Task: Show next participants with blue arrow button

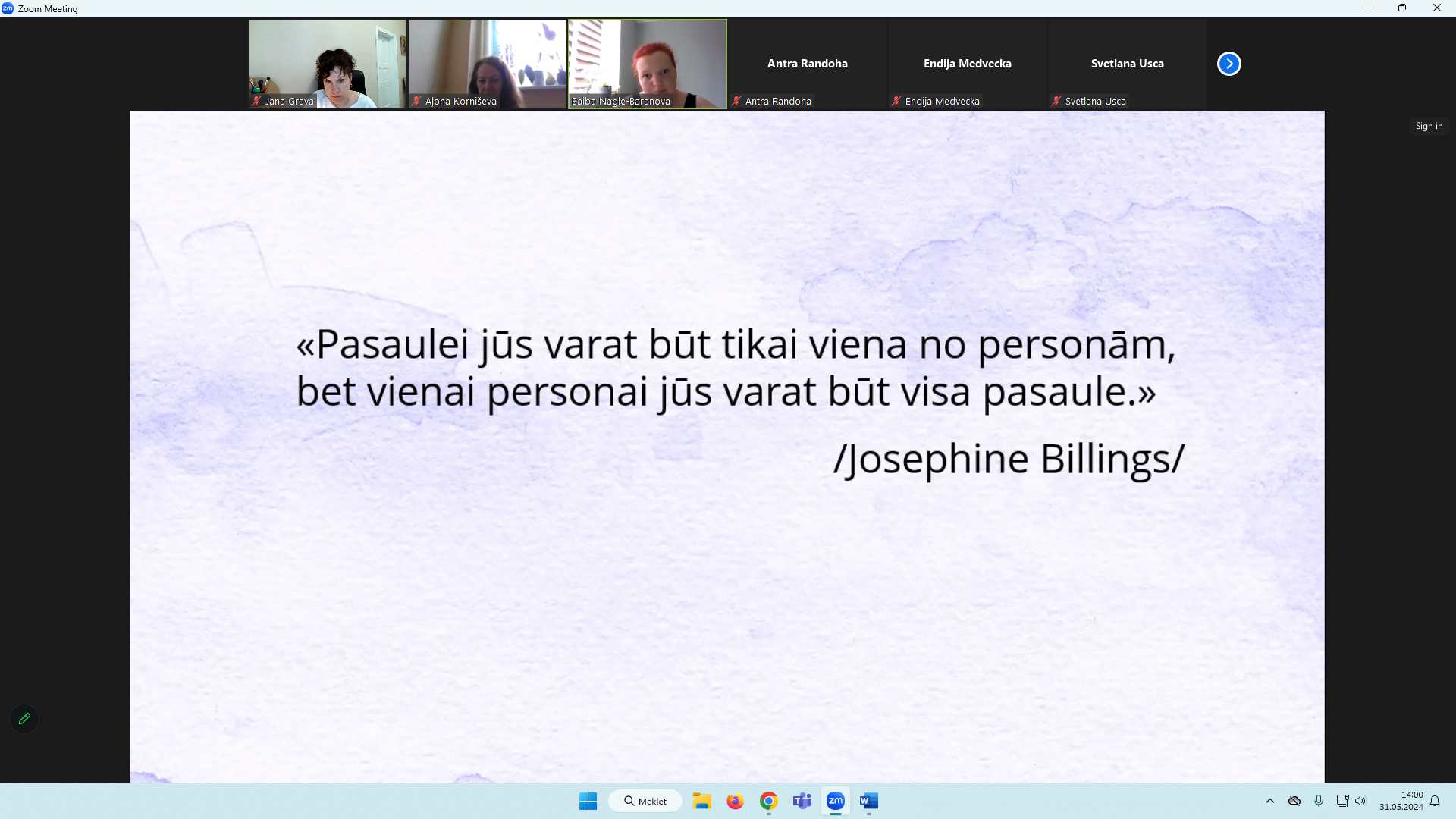Action: pyautogui.click(x=1228, y=64)
